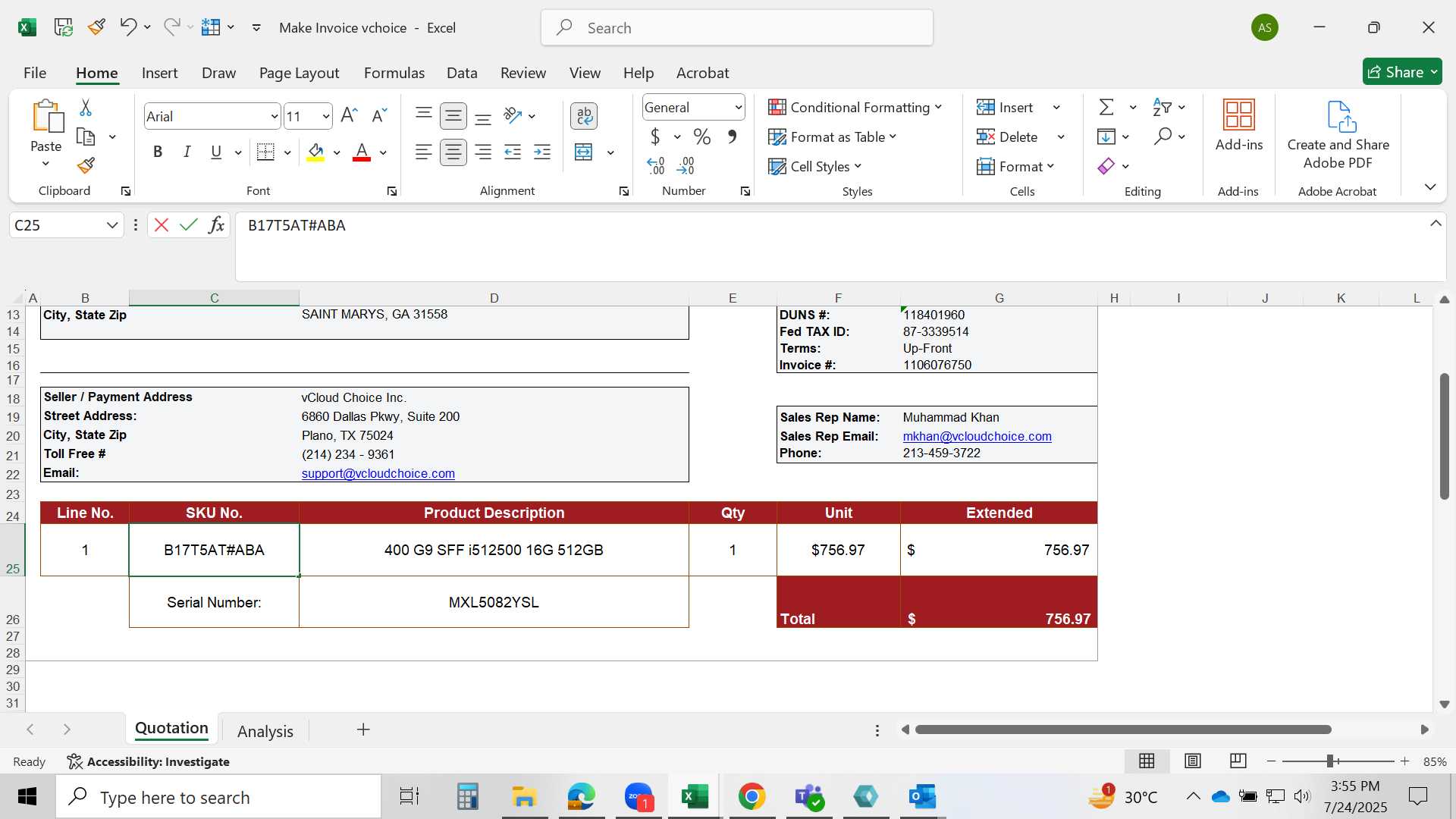The height and width of the screenshot is (819, 1456).
Task: Open the Arial font name dropdown
Action: pos(274,117)
